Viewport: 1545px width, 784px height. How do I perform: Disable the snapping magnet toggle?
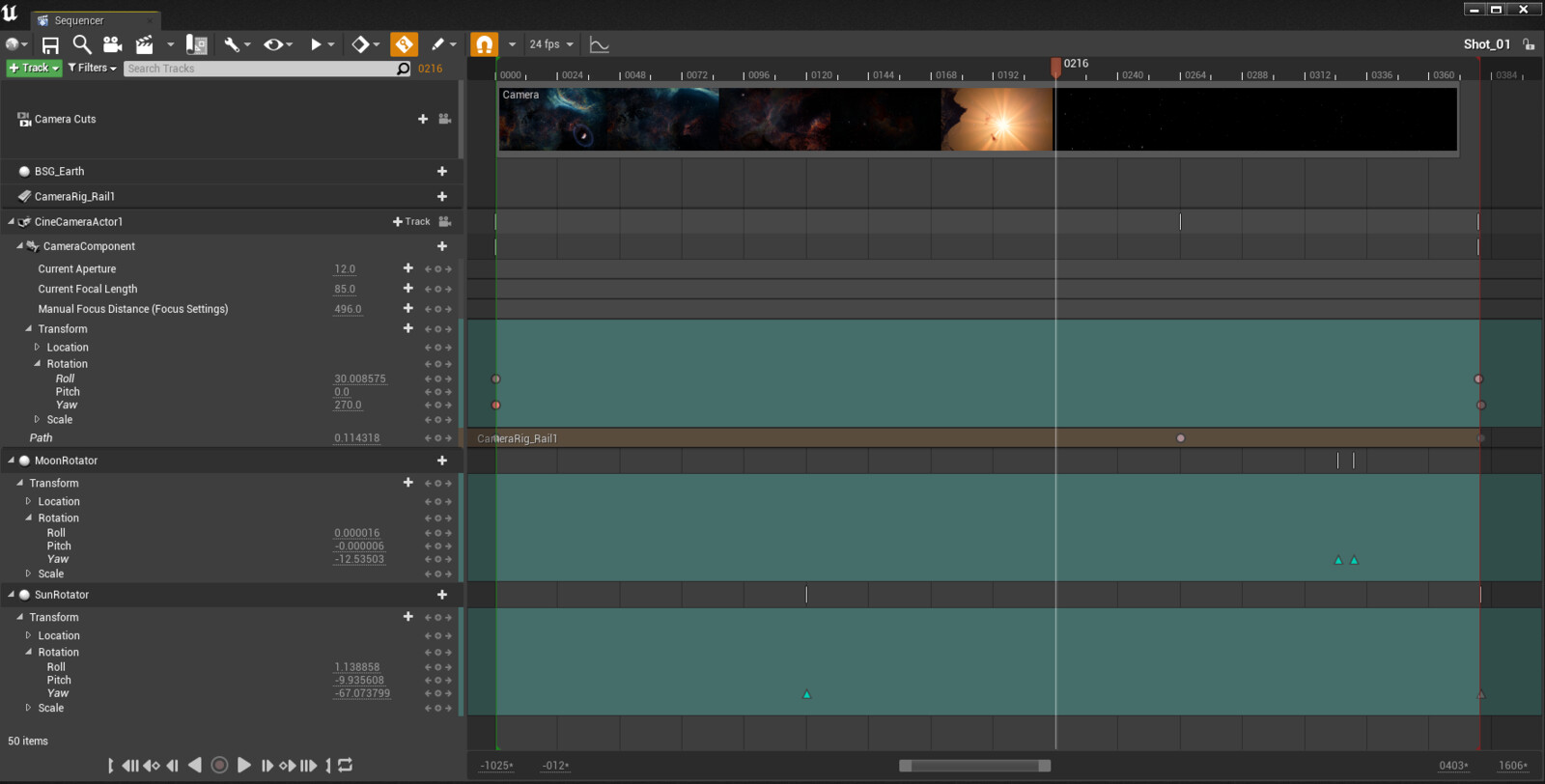[484, 44]
